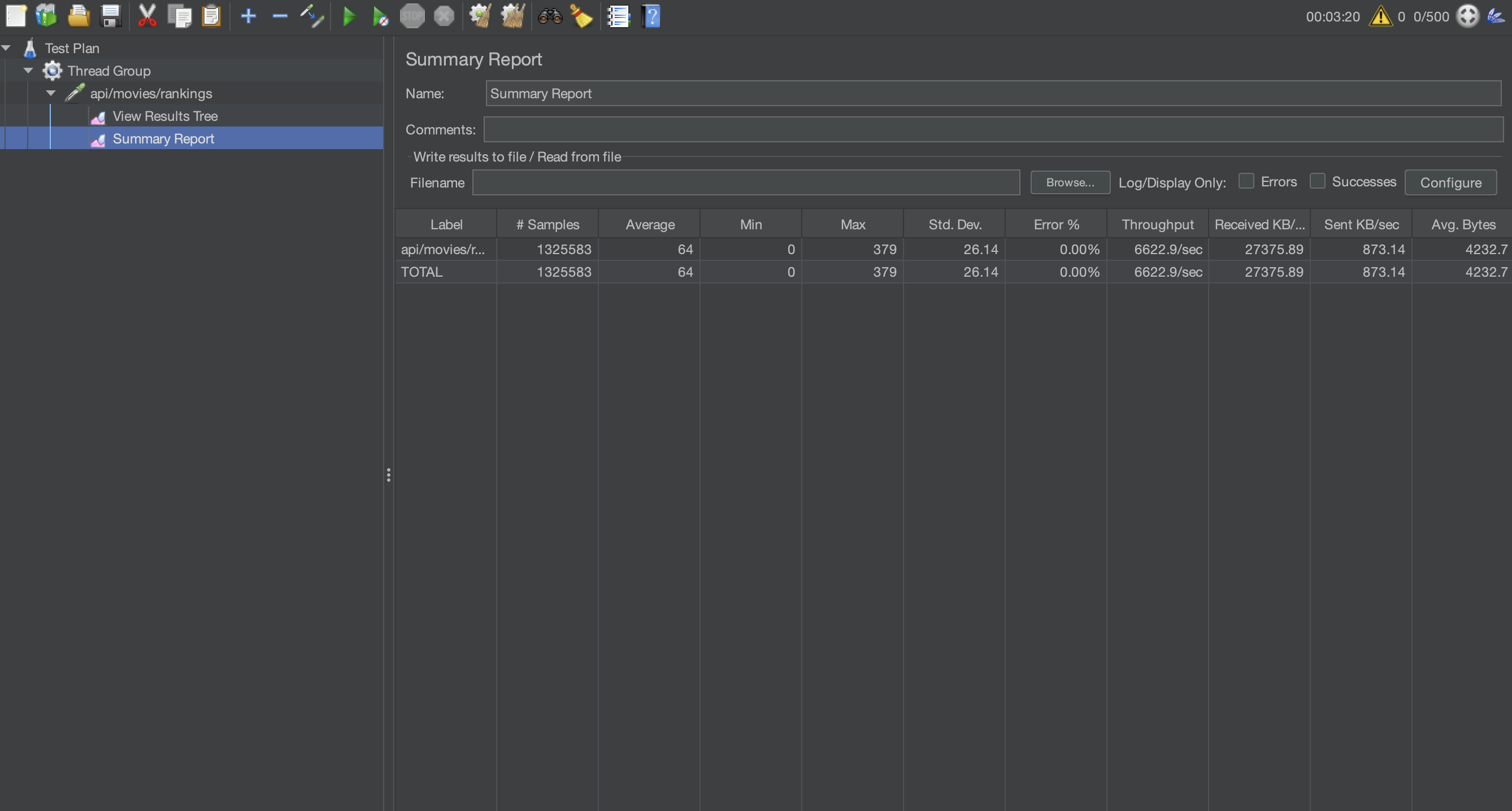The height and width of the screenshot is (811, 1512).
Task: Enable the Errors checkbox
Action: click(1245, 181)
